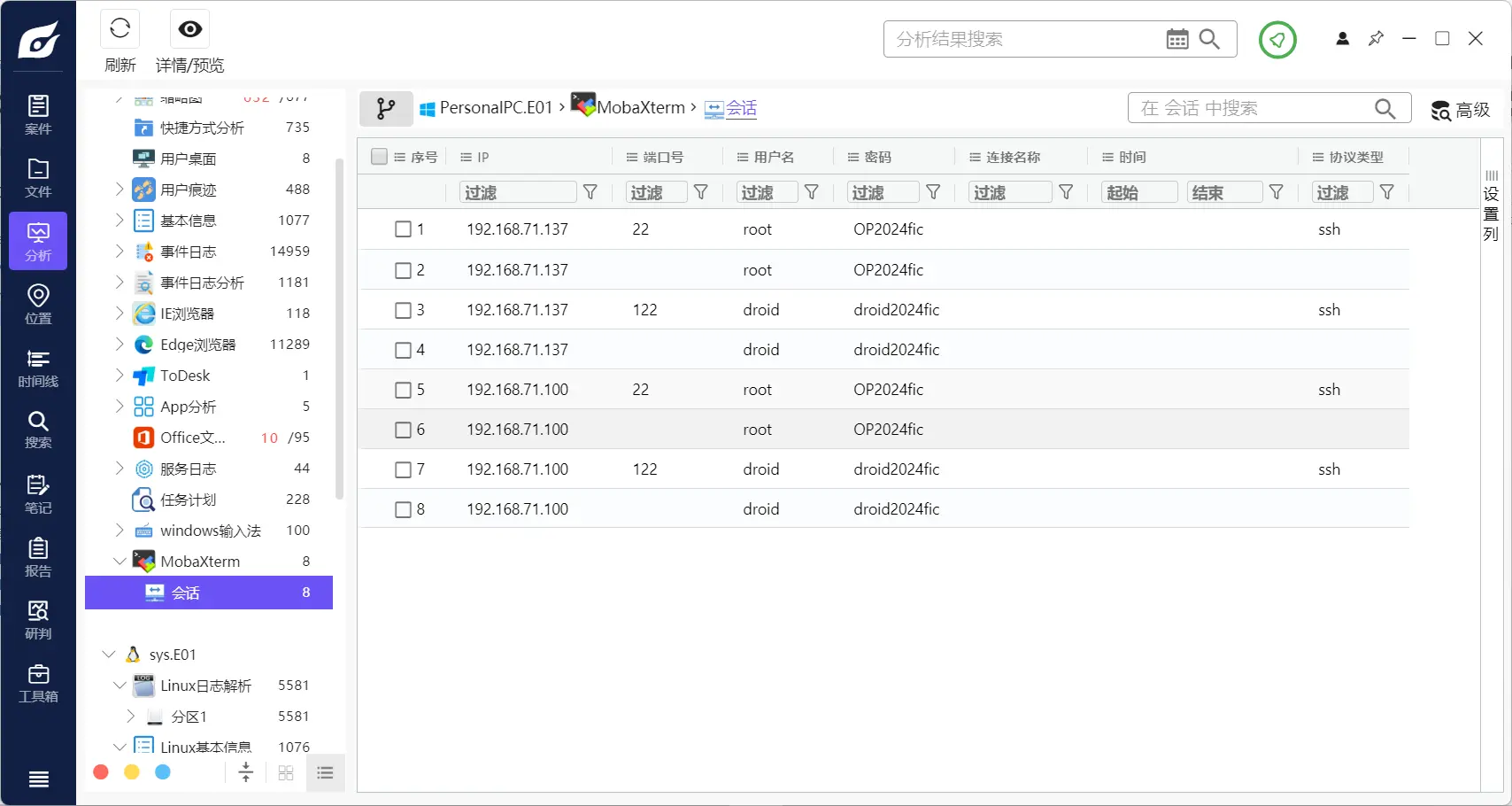The image size is (1512, 806).
Task: Click the MobaXterm breadcrumb
Action: (x=629, y=106)
